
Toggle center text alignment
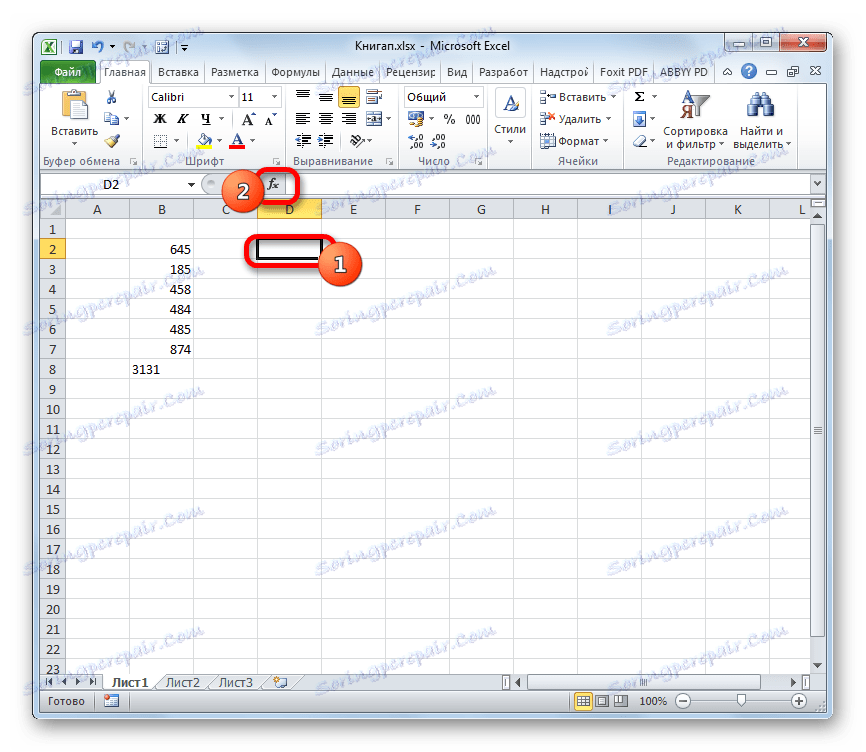click(326, 119)
